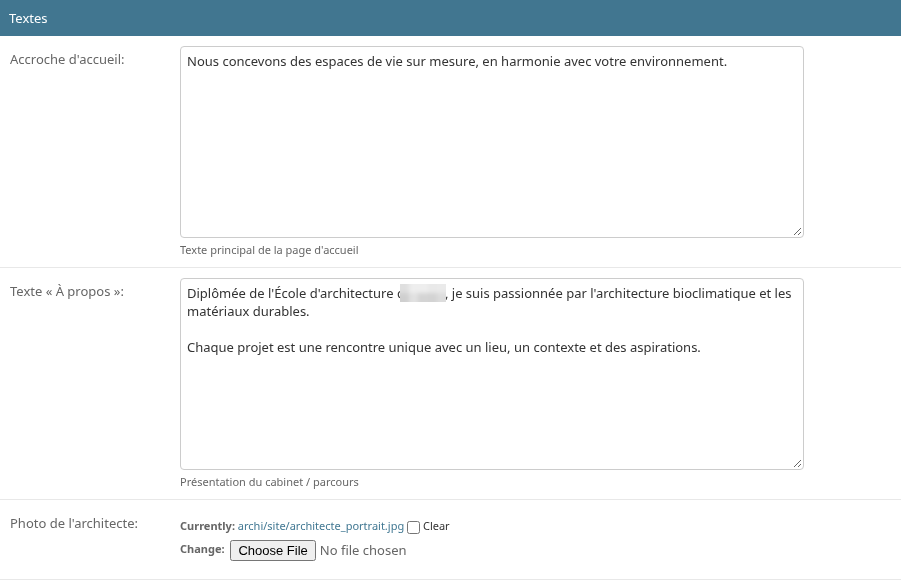Click help text "Présentation du cabinet / parcours"
The width and height of the screenshot is (901, 580).
(x=269, y=482)
